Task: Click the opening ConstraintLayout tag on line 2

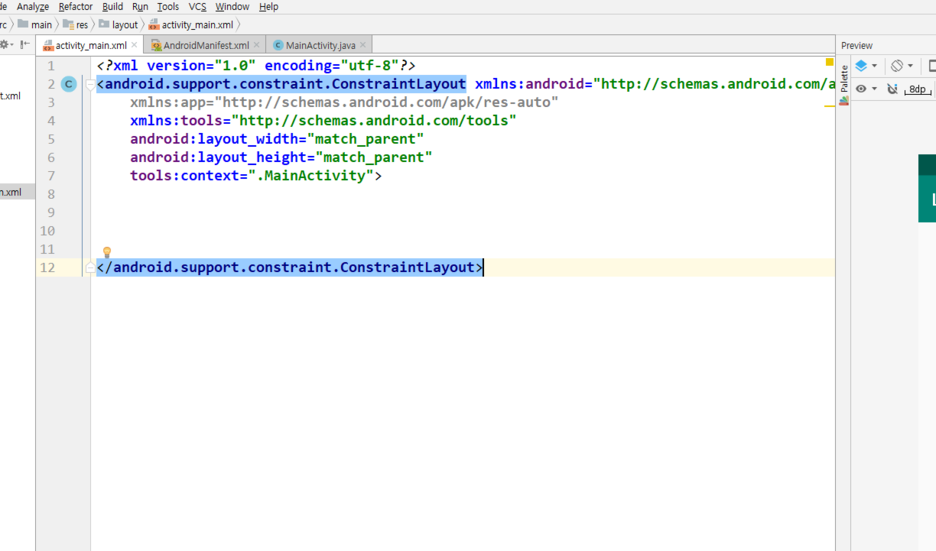Action: click(x=281, y=84)
